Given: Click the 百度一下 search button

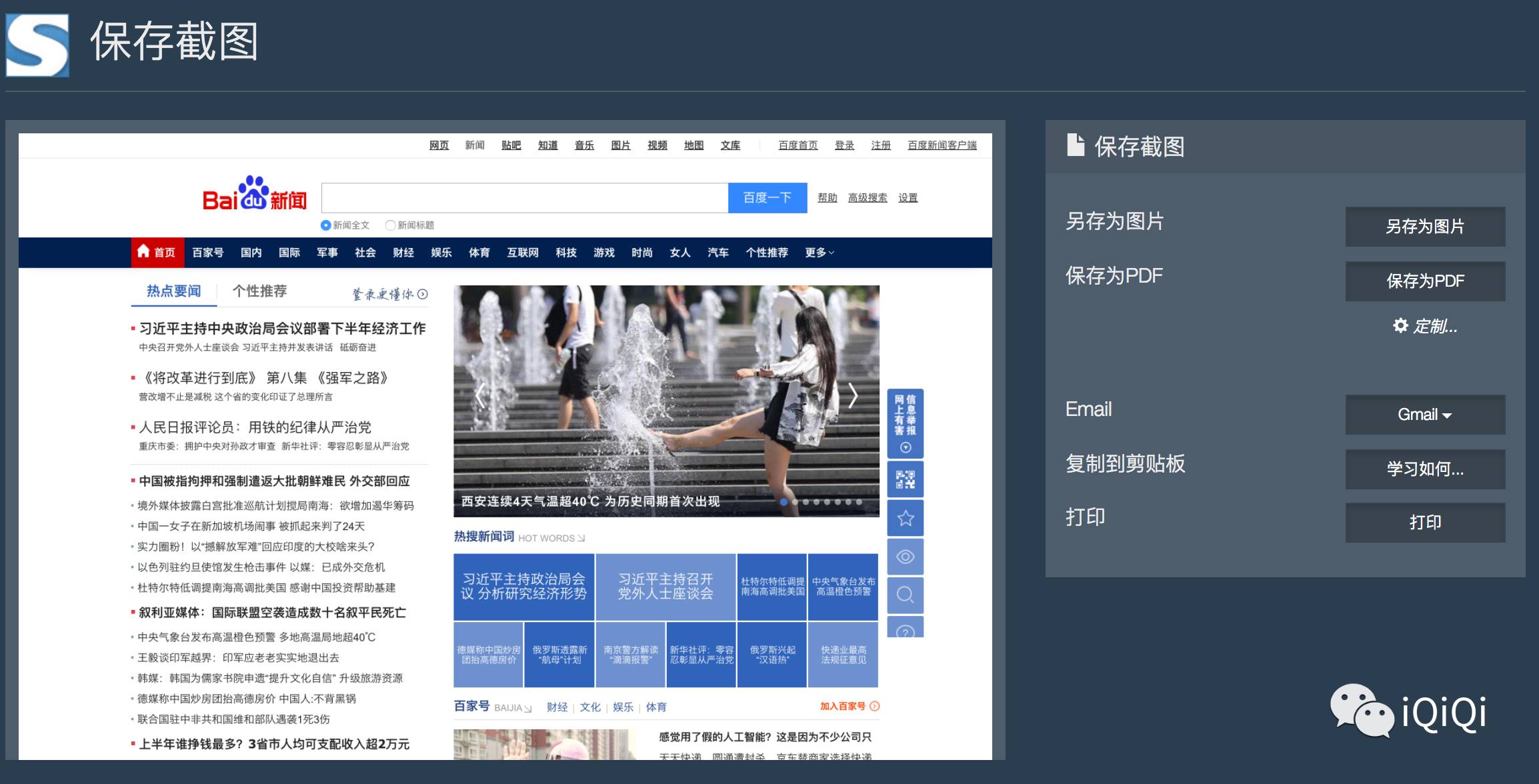Looking at the screenshot, I should (767, 198).
